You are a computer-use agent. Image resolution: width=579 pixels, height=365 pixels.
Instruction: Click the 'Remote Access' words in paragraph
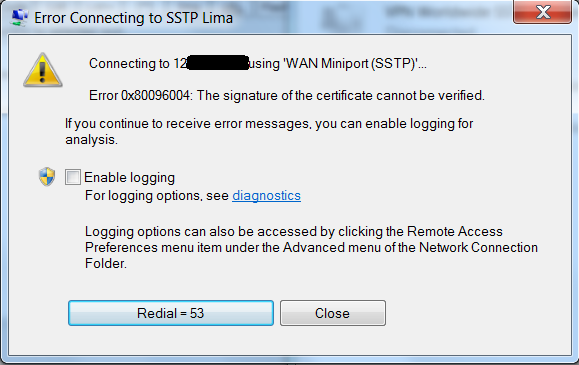(455, 231)
